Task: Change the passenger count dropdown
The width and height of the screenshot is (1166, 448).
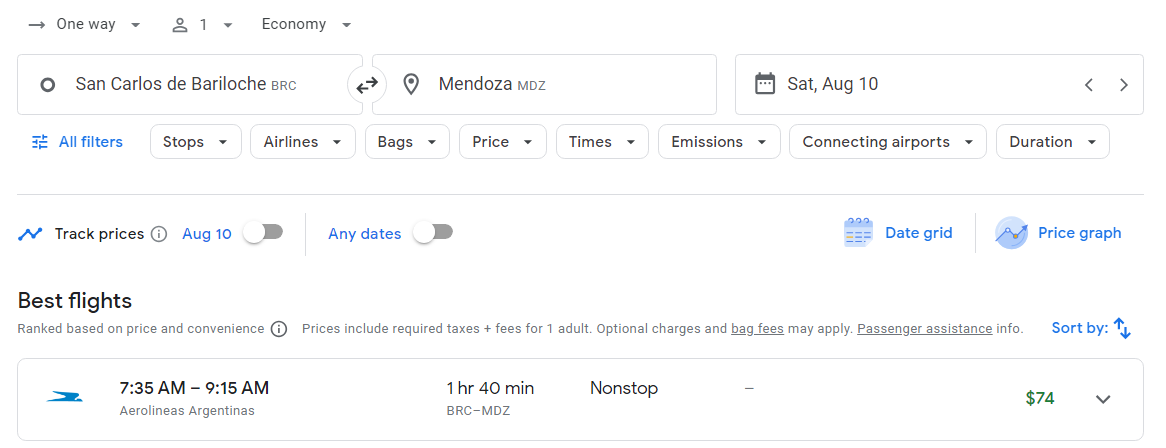Action: (x=202, y=25)
